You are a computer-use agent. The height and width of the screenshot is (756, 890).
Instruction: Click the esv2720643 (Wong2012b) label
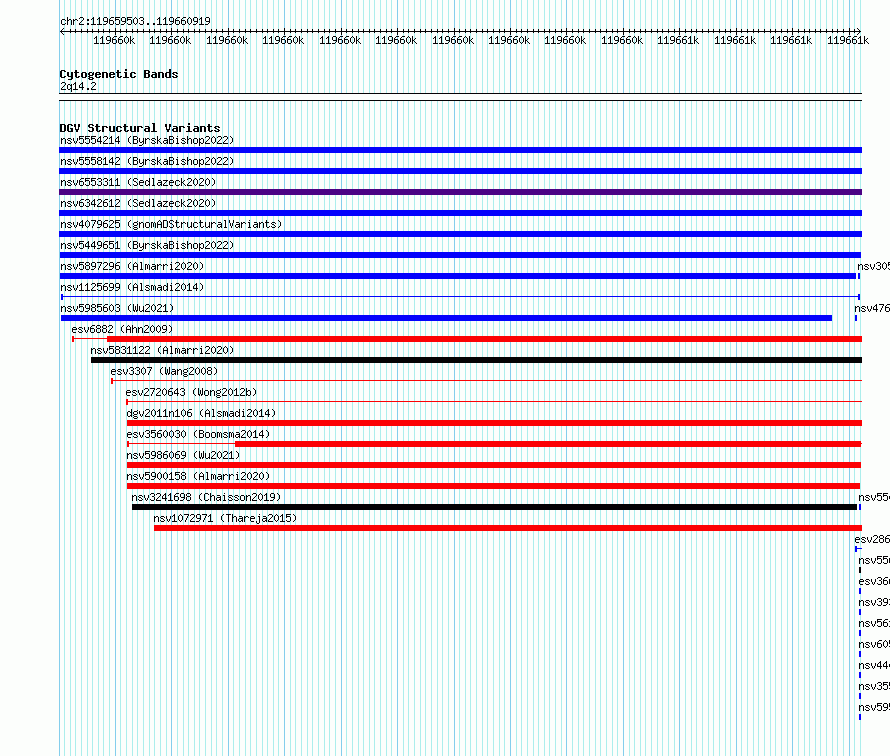191,392
